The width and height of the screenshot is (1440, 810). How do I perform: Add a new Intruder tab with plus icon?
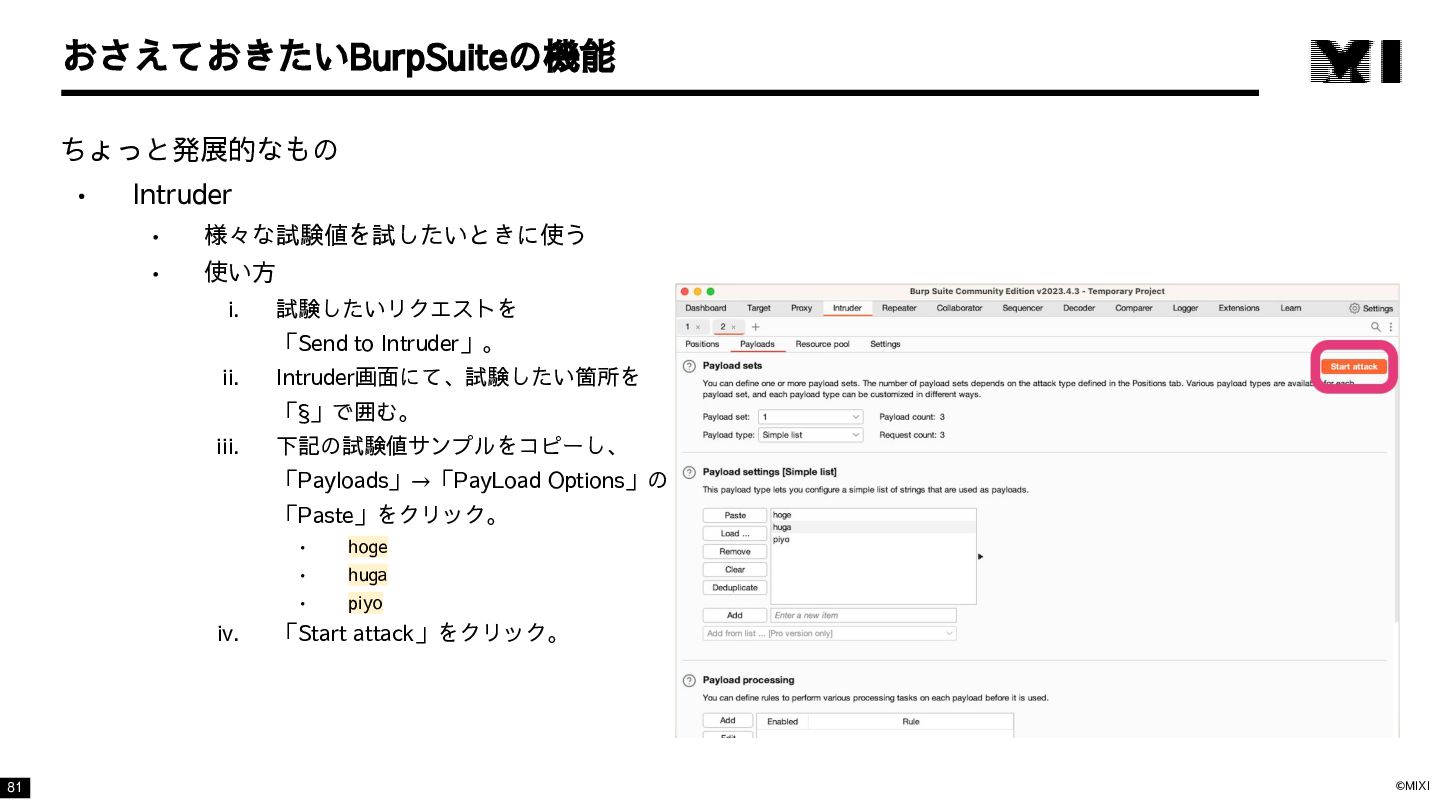tap(756, 327)
